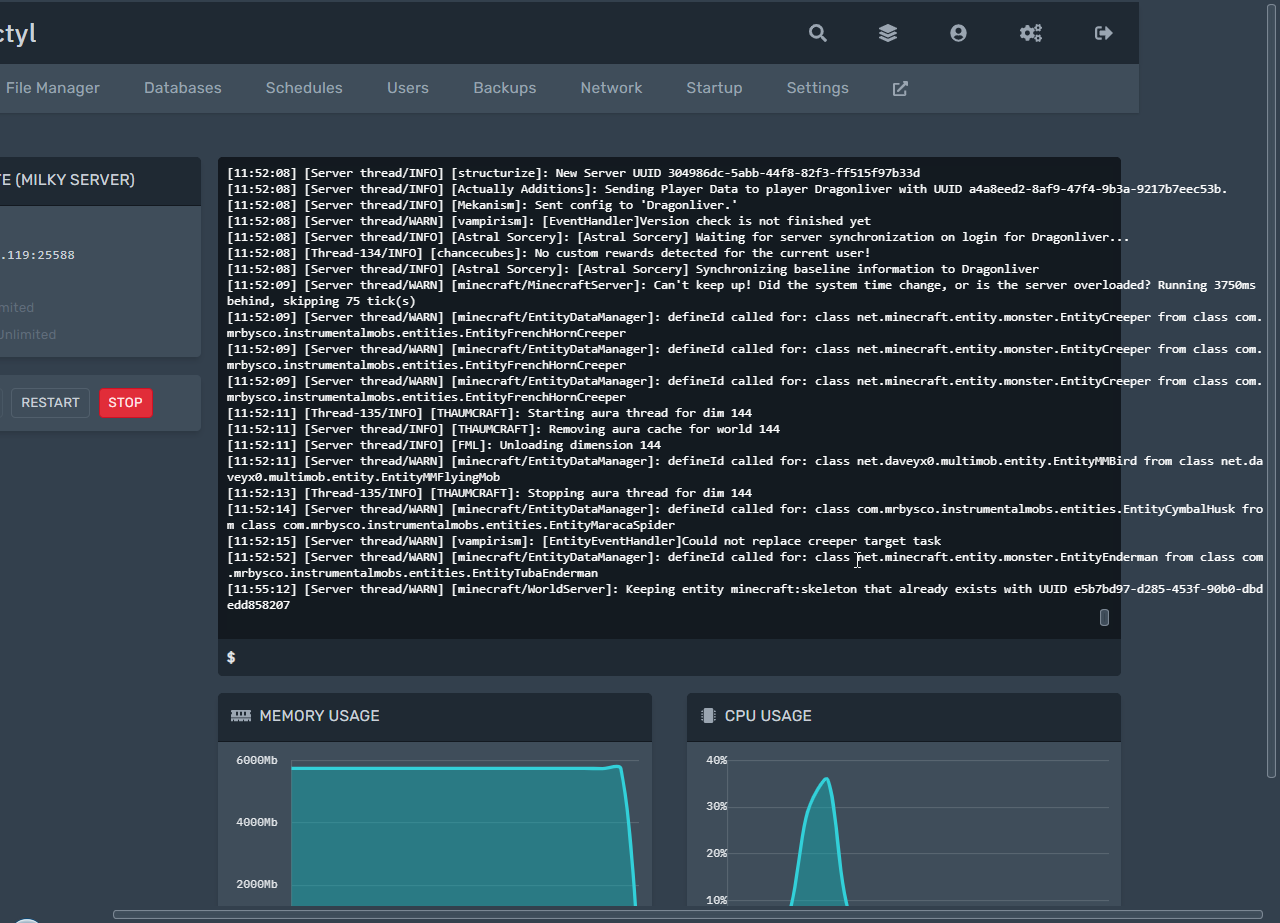Viewport: 1280px width, 923px height.
Task: Open the Schedules tab
Action: click(304, 88)
